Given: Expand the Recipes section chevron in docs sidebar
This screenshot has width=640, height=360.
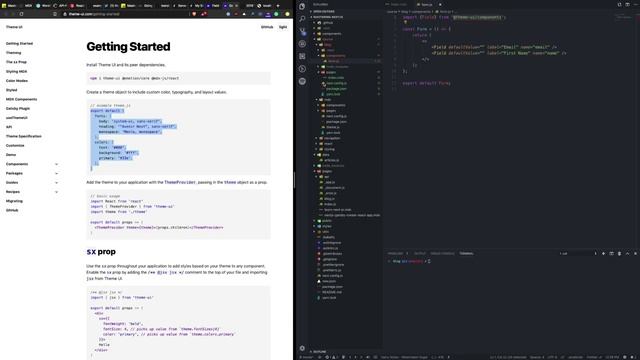Looking at the screenshot, I should (56, 192).
